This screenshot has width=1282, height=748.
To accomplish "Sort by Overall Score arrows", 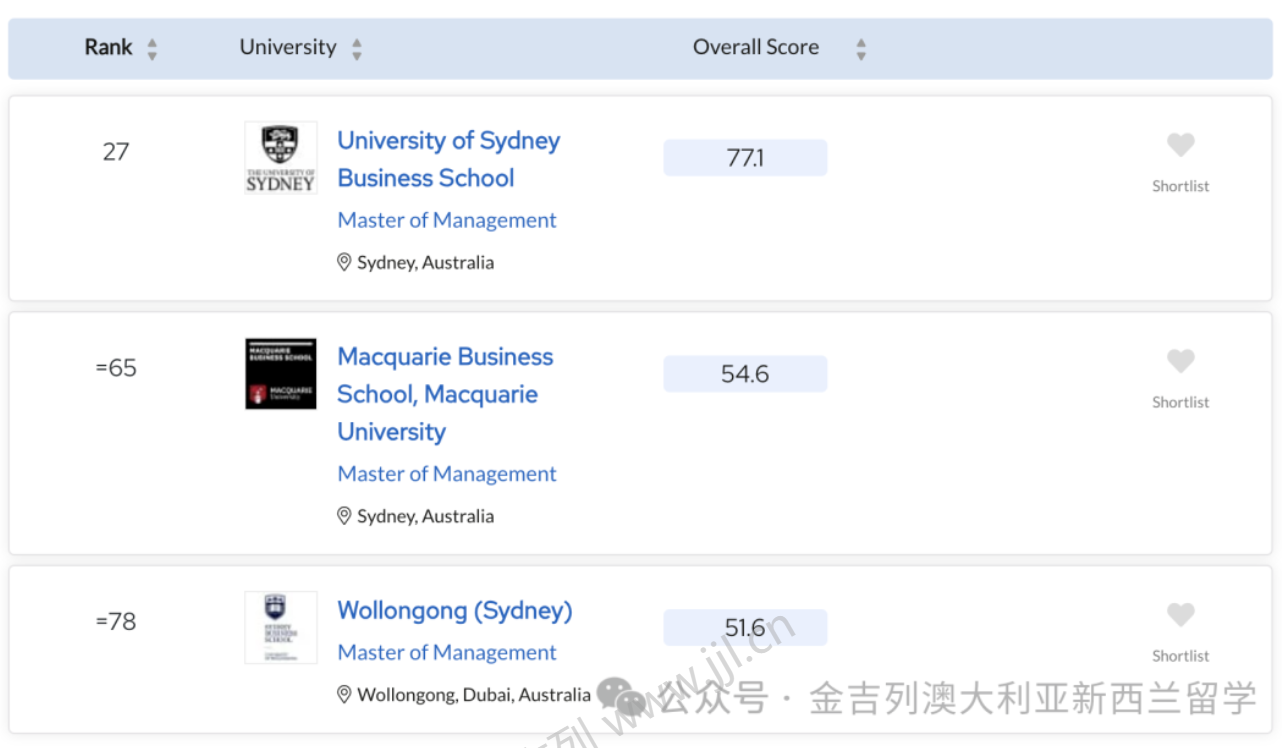I will [x=861, y=49].
